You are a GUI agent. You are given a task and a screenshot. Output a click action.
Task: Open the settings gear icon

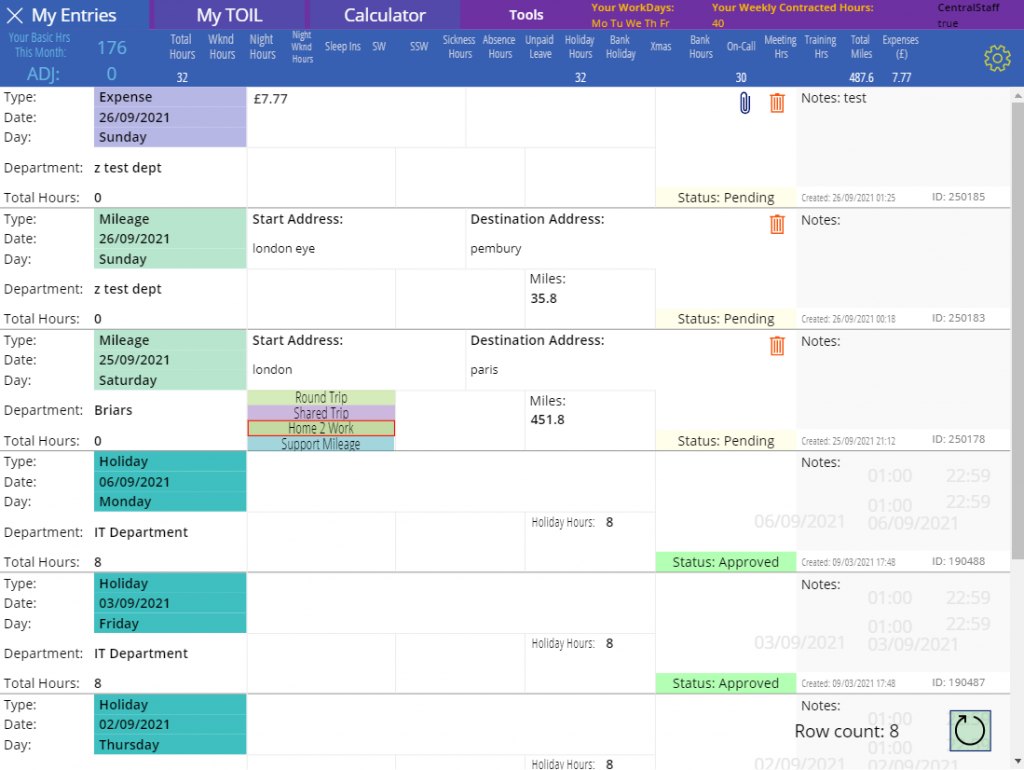coord(997,58)
